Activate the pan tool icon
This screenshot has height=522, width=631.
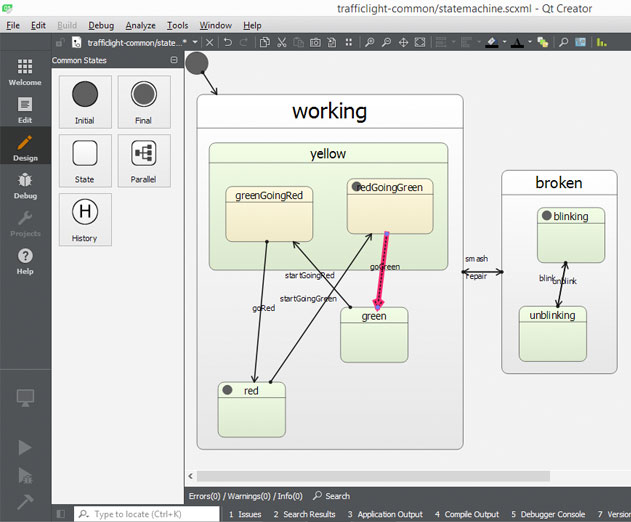tap(403, 42)
